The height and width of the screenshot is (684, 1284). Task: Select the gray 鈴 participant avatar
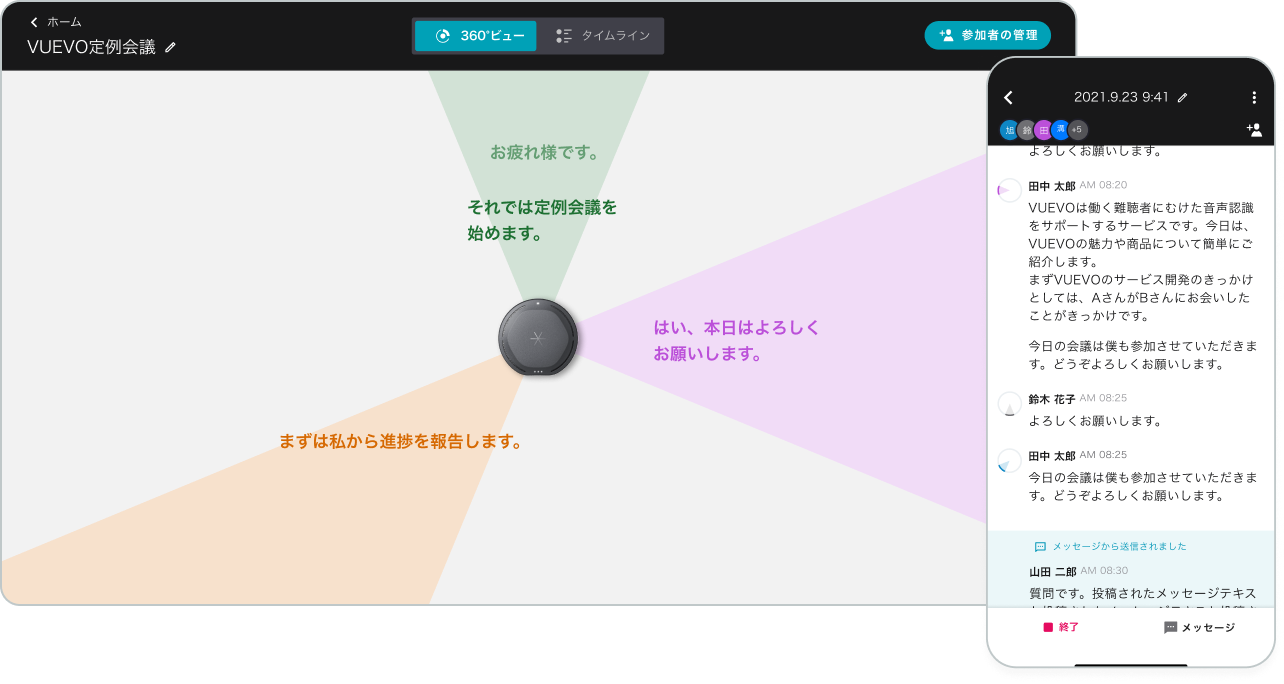1026,130
